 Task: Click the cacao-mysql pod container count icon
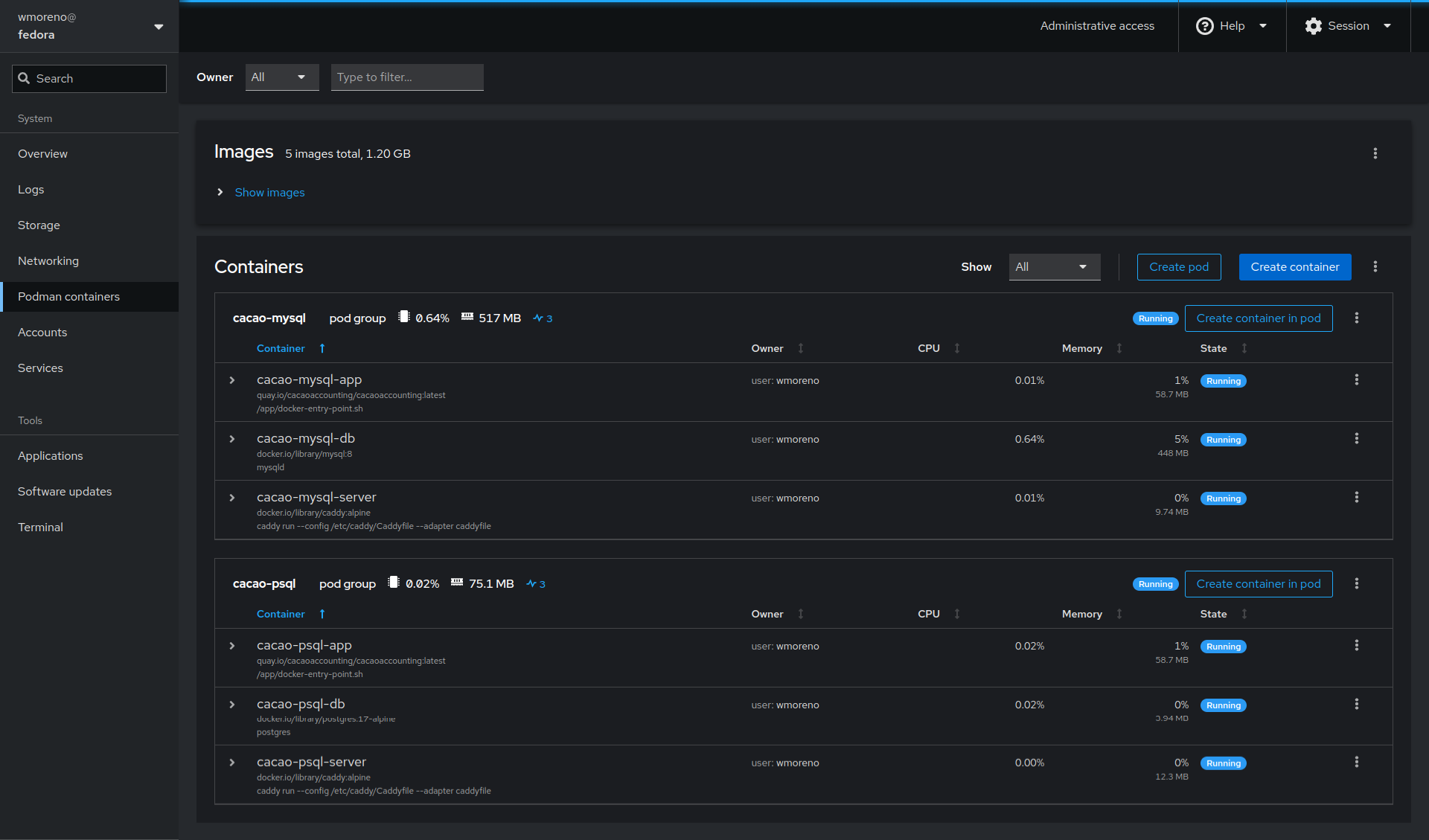pos(537,318)
